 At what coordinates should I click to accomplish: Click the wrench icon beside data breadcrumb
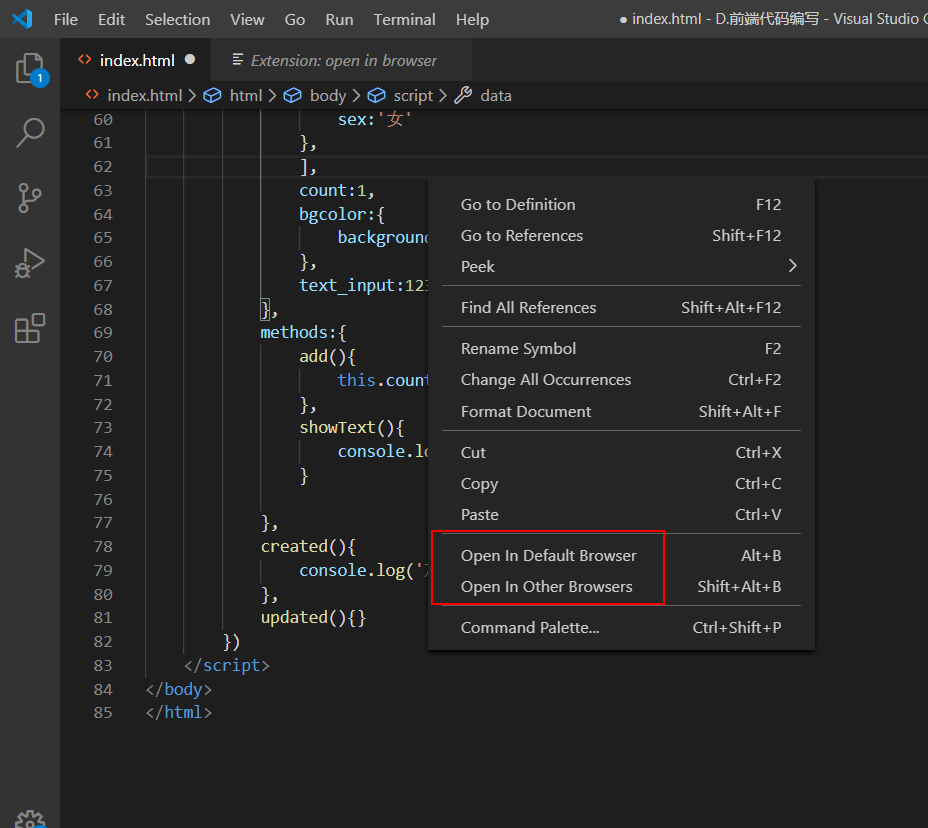(x=460, y=95)
